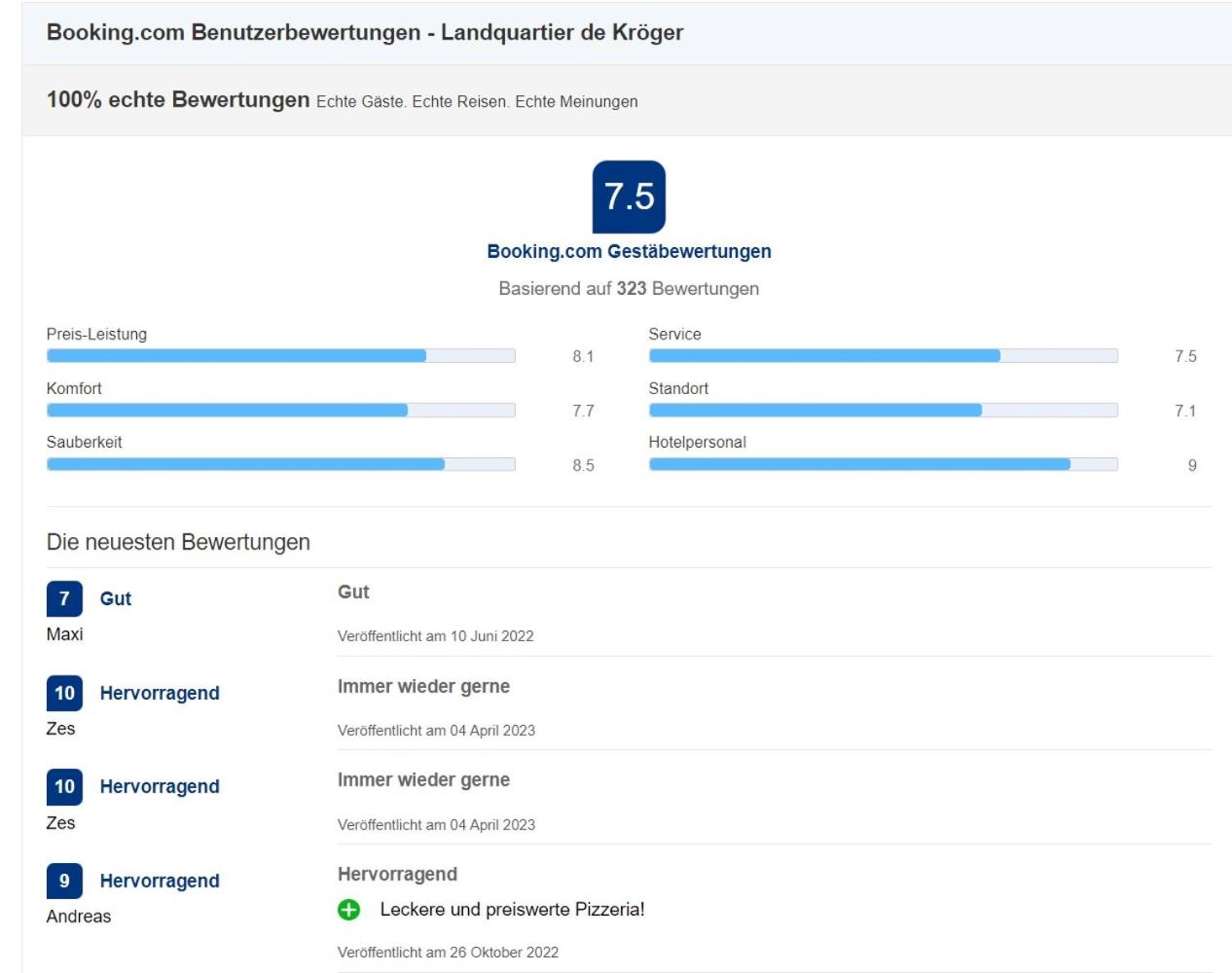Viewport: 1232px width, 973px height.
Task: Click the review text 'Leckere und preiswerte Pizzeria!'
Action: tap(512, 910)
